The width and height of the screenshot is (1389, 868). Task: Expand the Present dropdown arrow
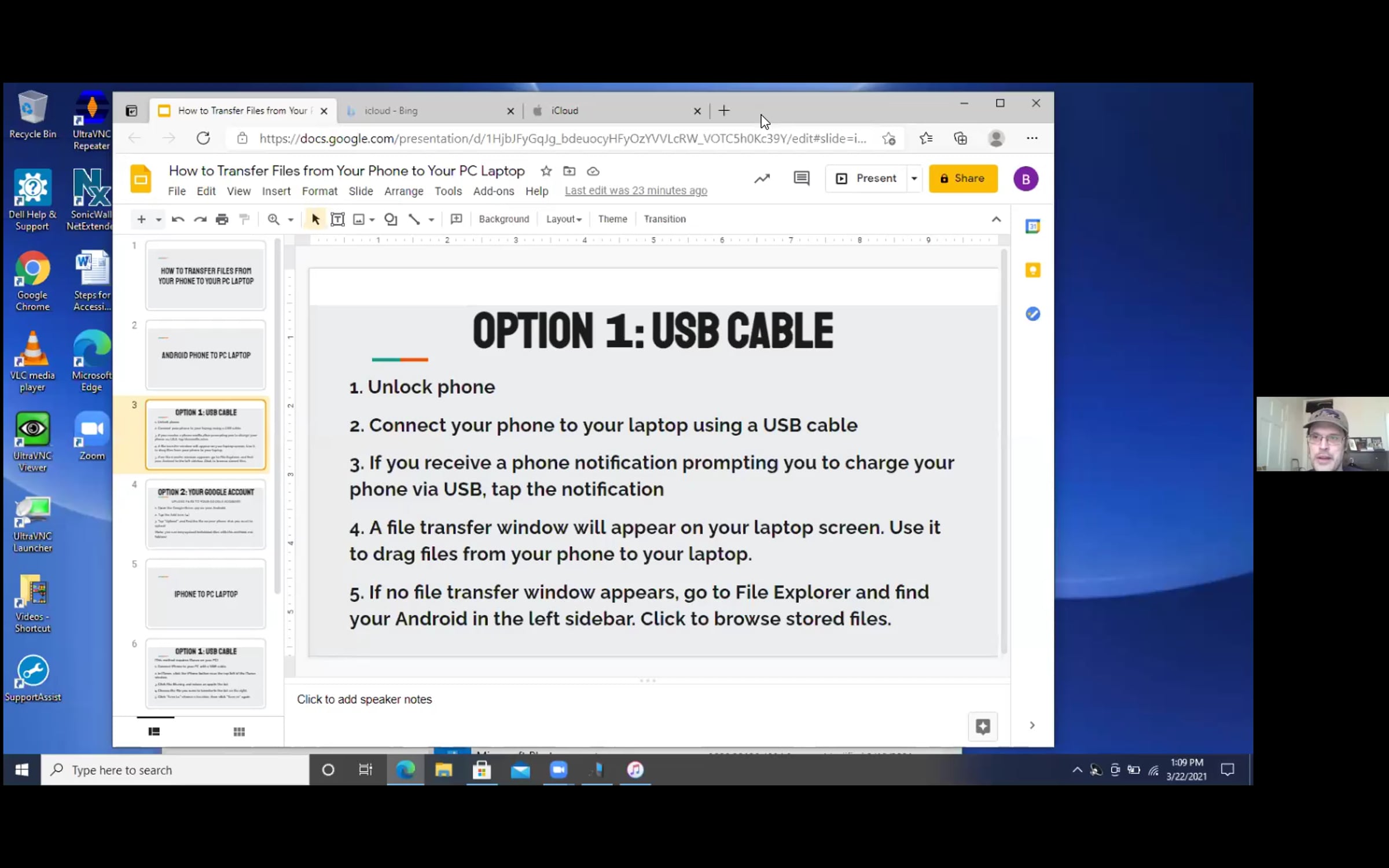(x=914, y=178)
